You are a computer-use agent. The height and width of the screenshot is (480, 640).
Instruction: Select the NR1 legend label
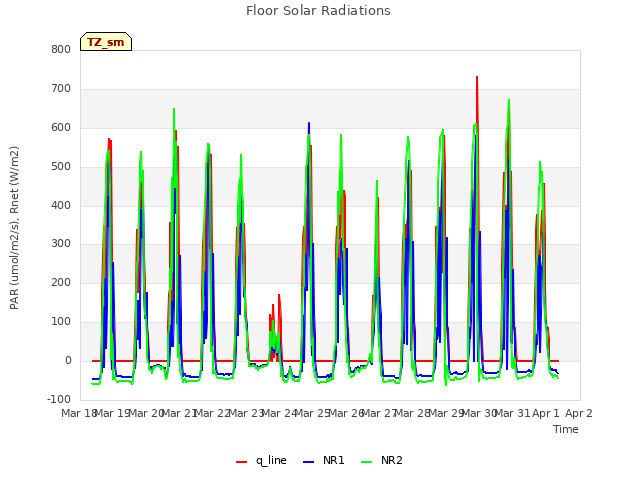point(333,460)
